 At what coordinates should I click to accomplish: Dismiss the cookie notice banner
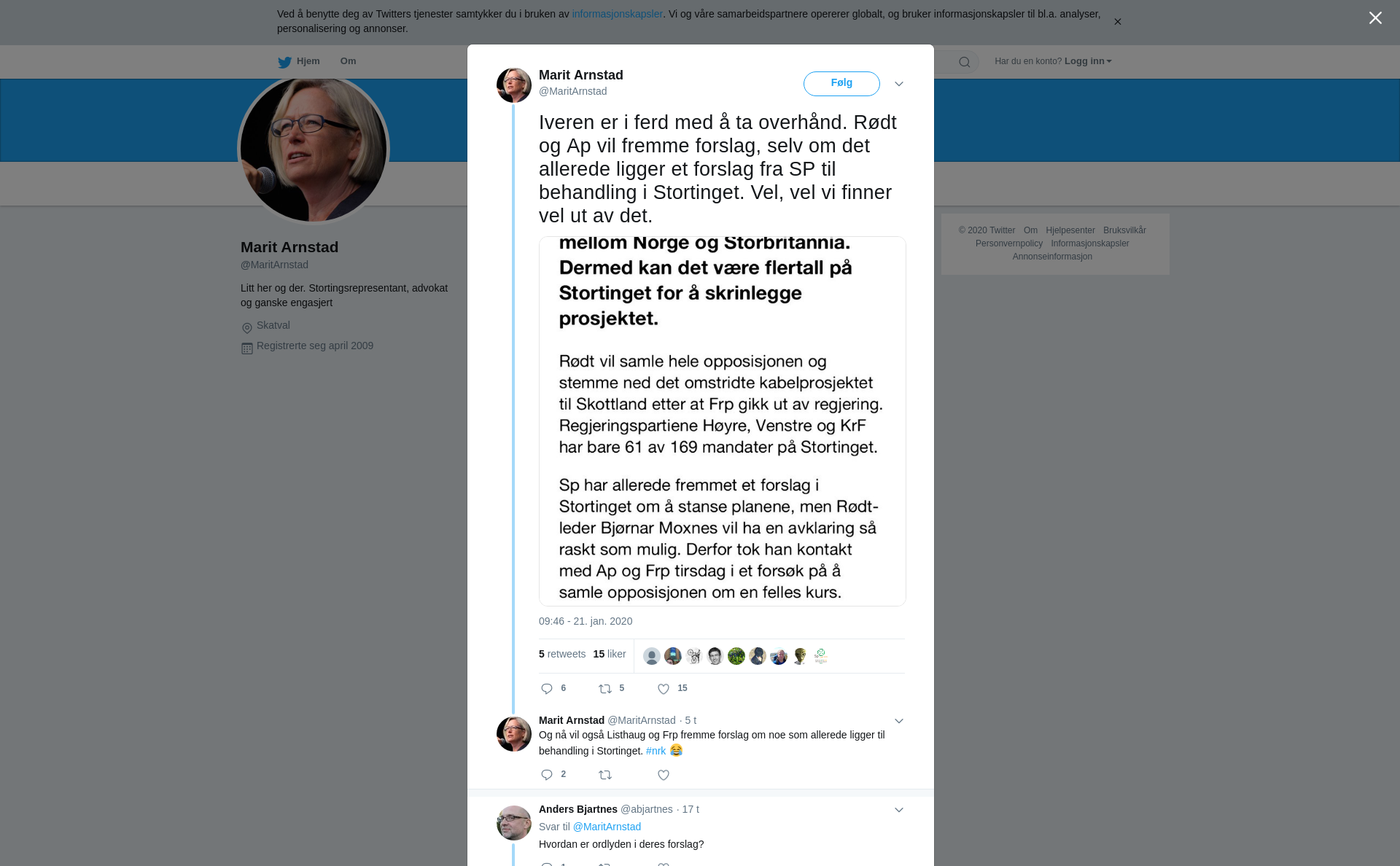pos(1117,22)
